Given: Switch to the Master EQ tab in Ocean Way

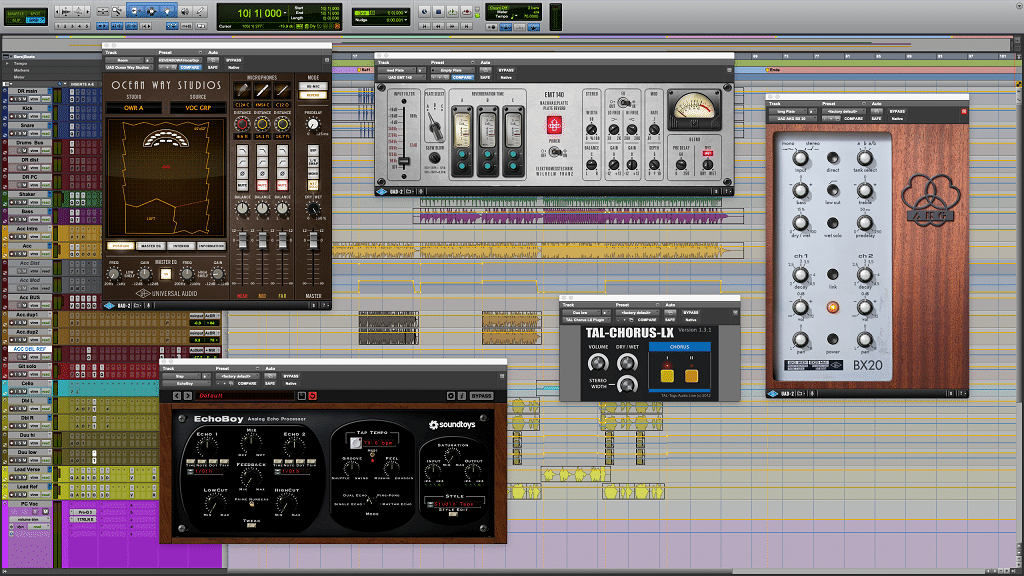Looking at the screenshot, I should point(151,246).
